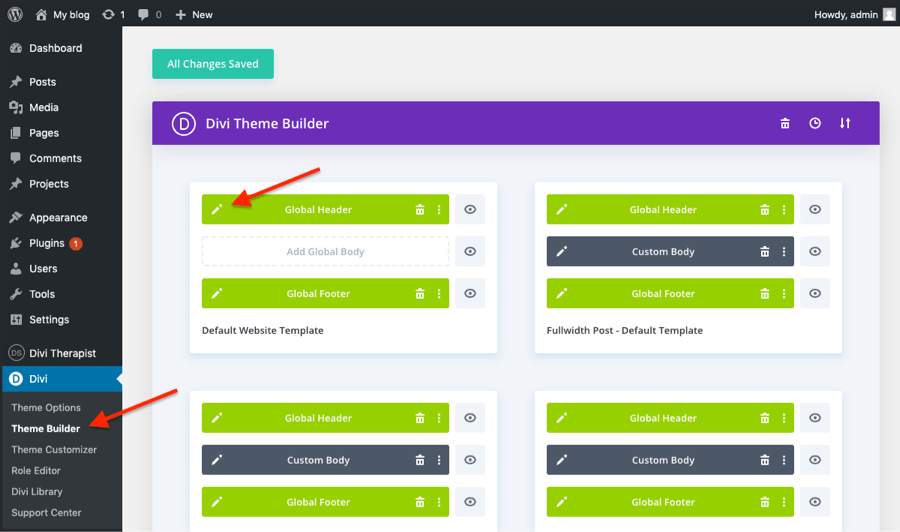
Task: Open Role Editor submenu item
Action: pyautogui.click(x=36, y=471)
